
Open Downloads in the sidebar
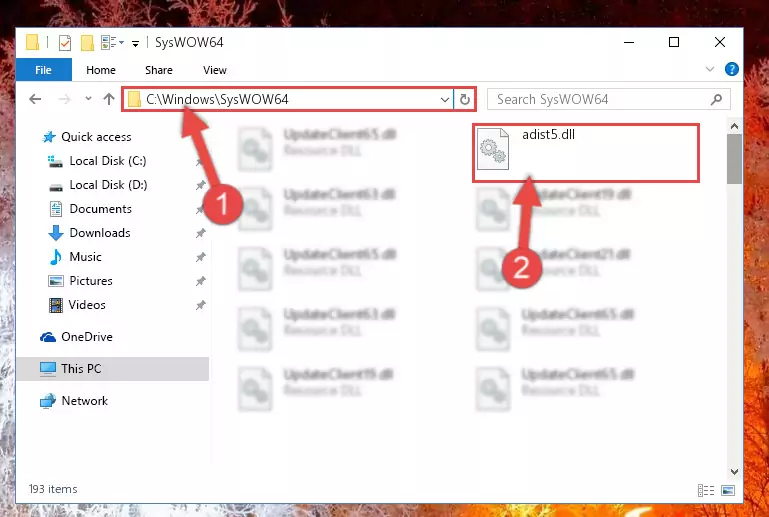point(100,233)
